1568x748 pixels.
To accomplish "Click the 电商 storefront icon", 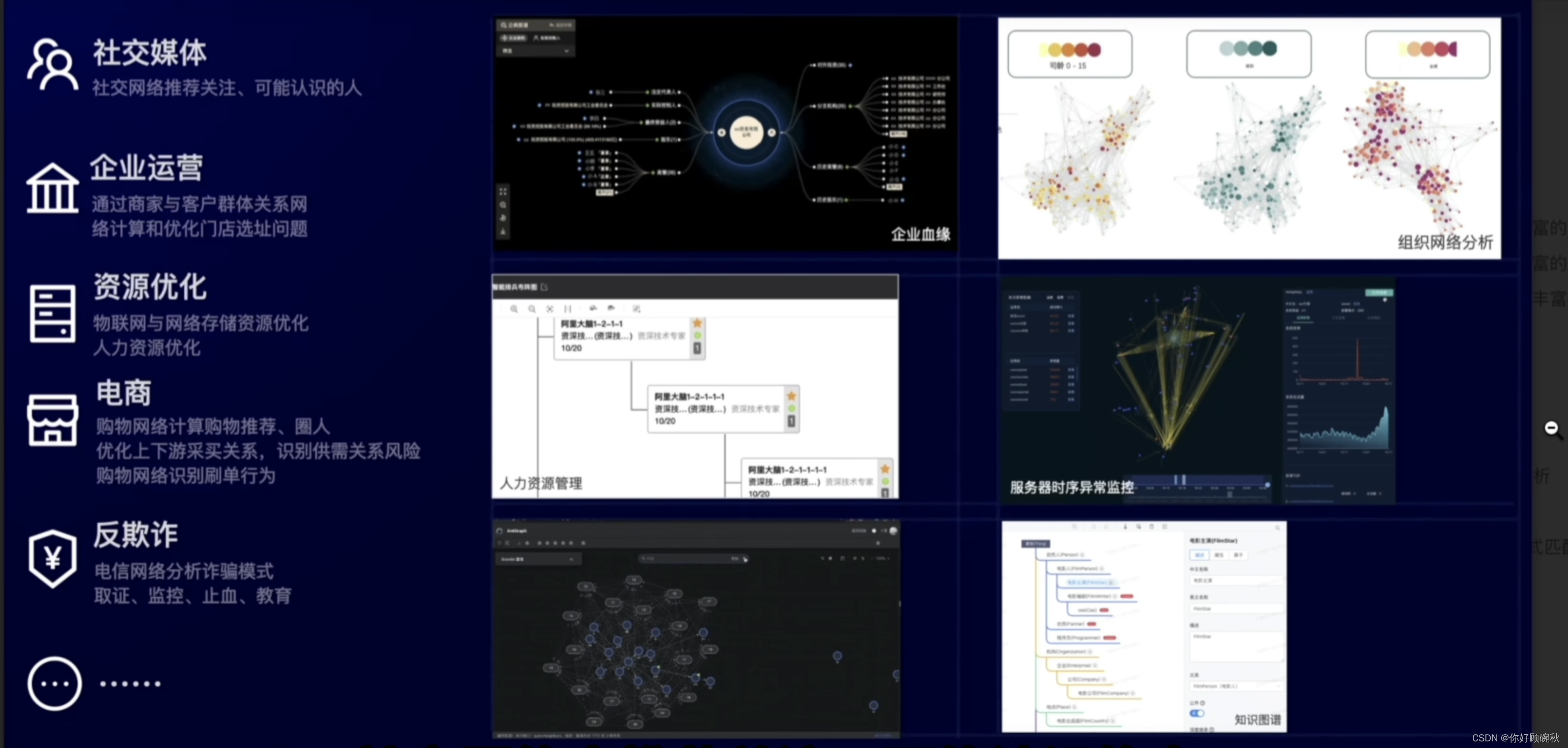I will pos(52,420).
